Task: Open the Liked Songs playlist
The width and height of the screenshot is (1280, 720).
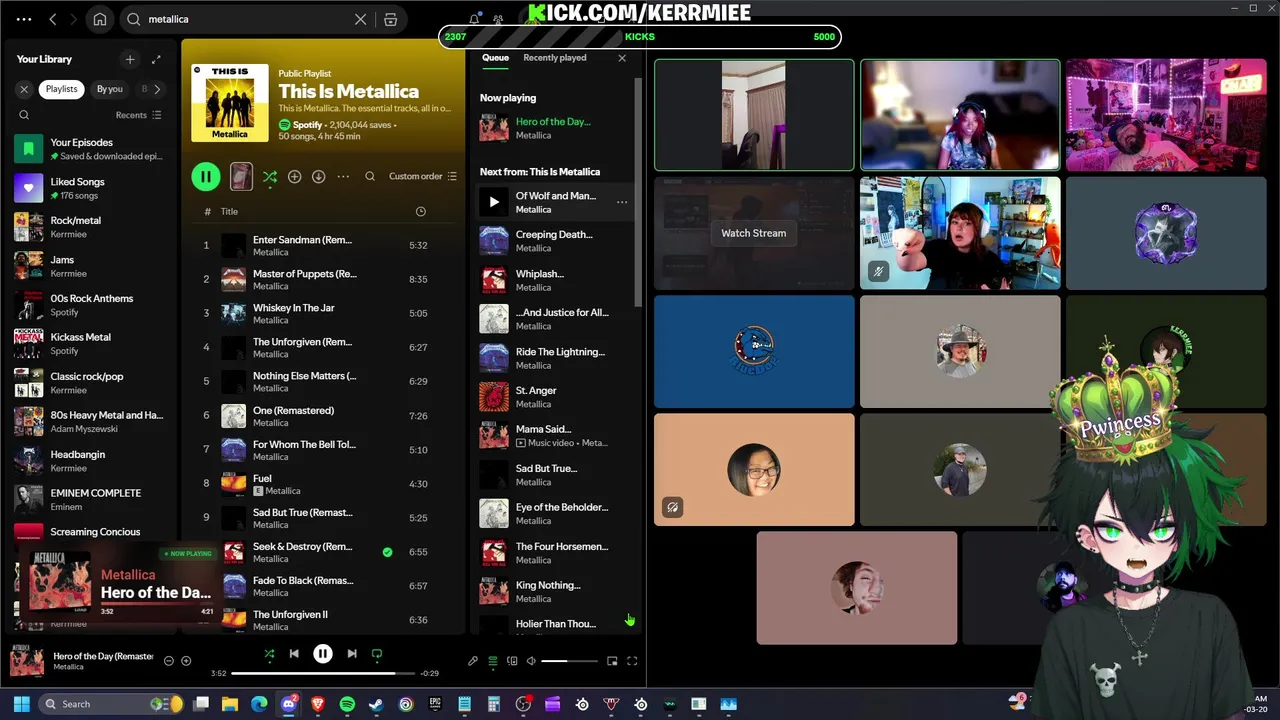Action: 92,187
